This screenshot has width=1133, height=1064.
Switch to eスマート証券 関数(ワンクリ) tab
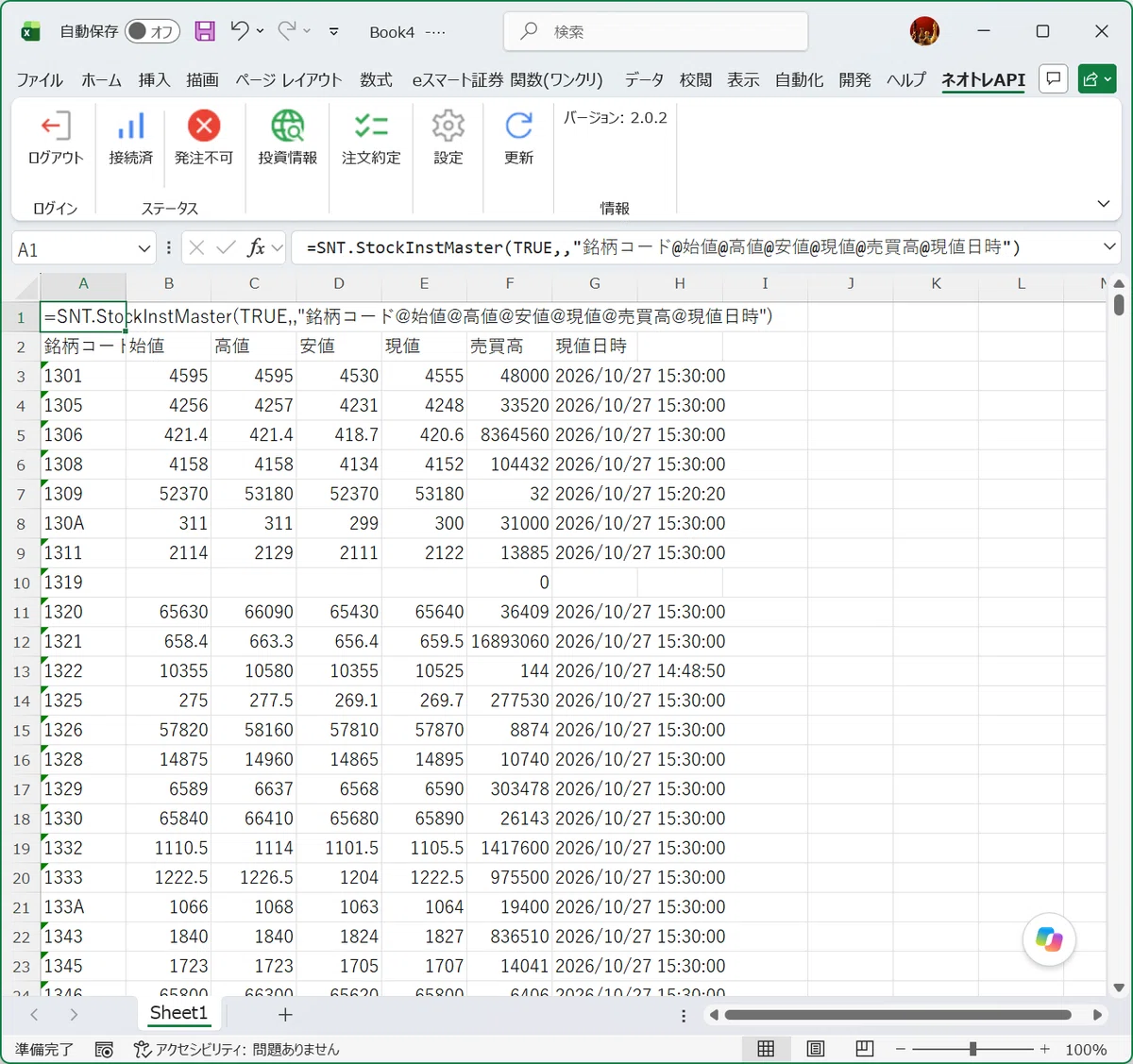(507, 80)
